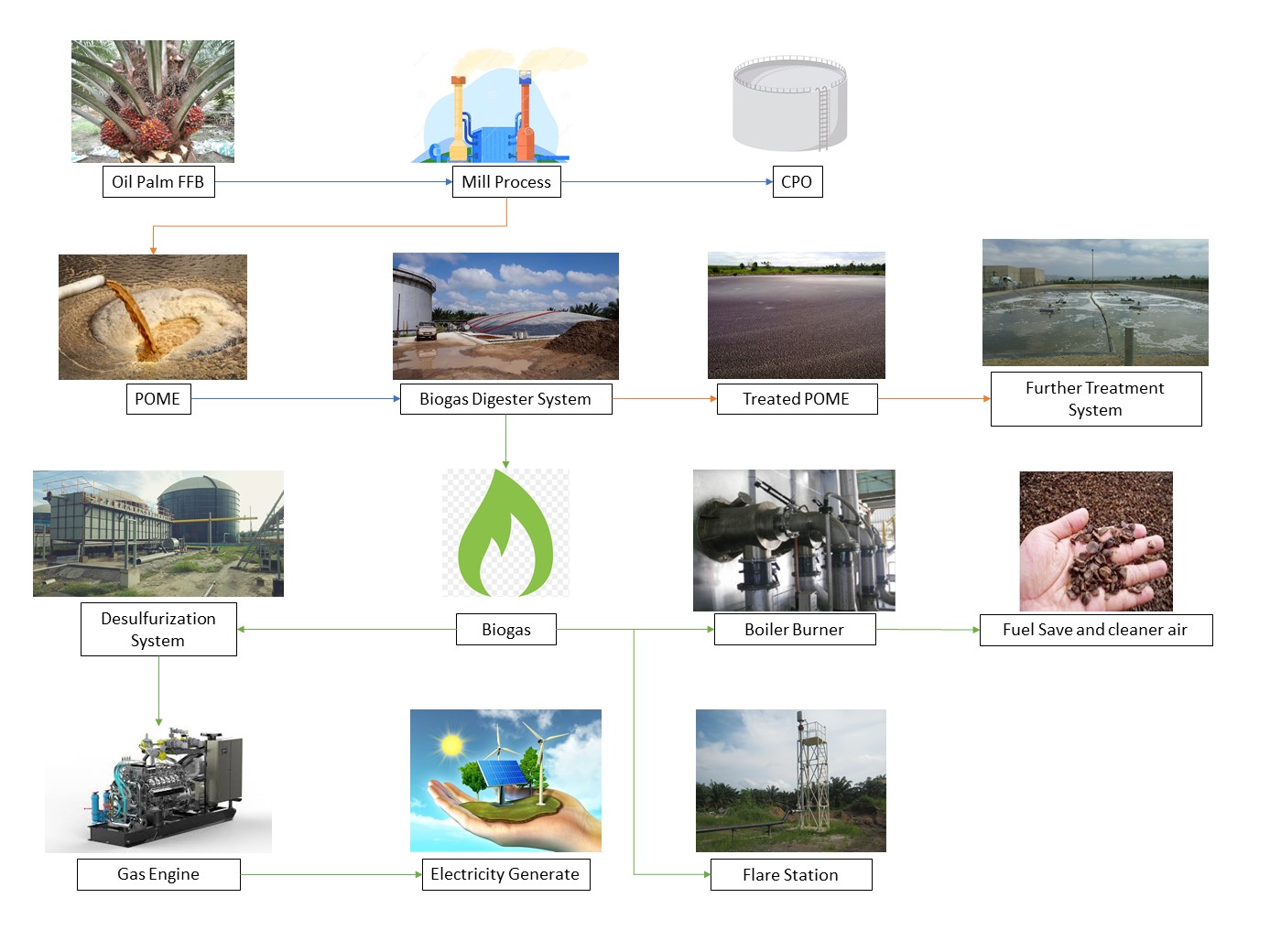Select the Flare Station text box

click(790, 874)
